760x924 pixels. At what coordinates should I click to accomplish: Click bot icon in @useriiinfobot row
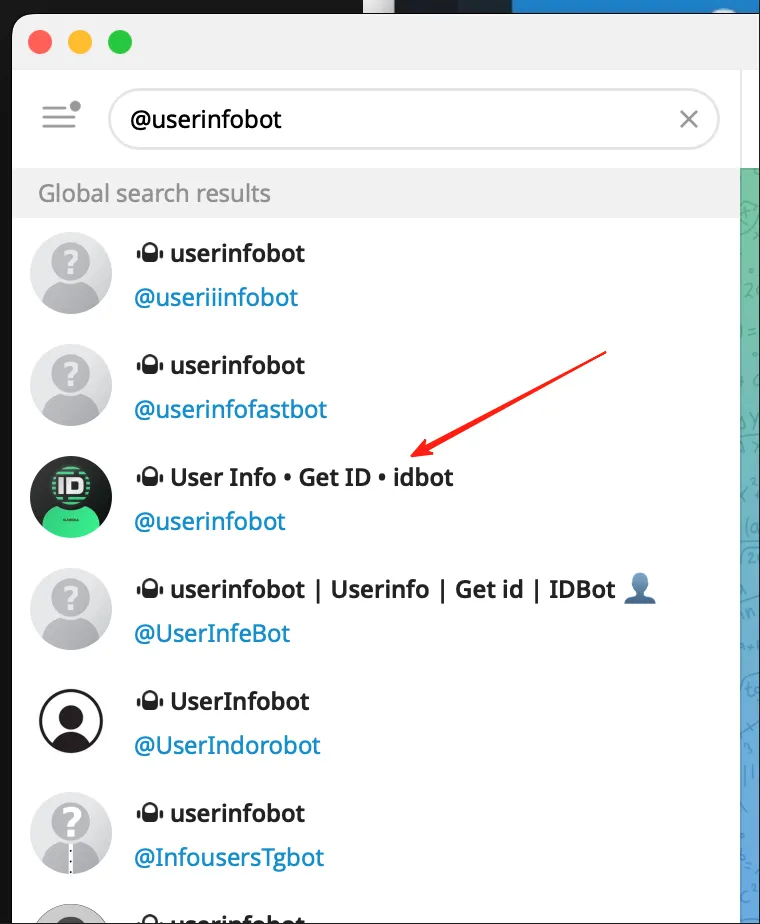click(x=150, y=253)
